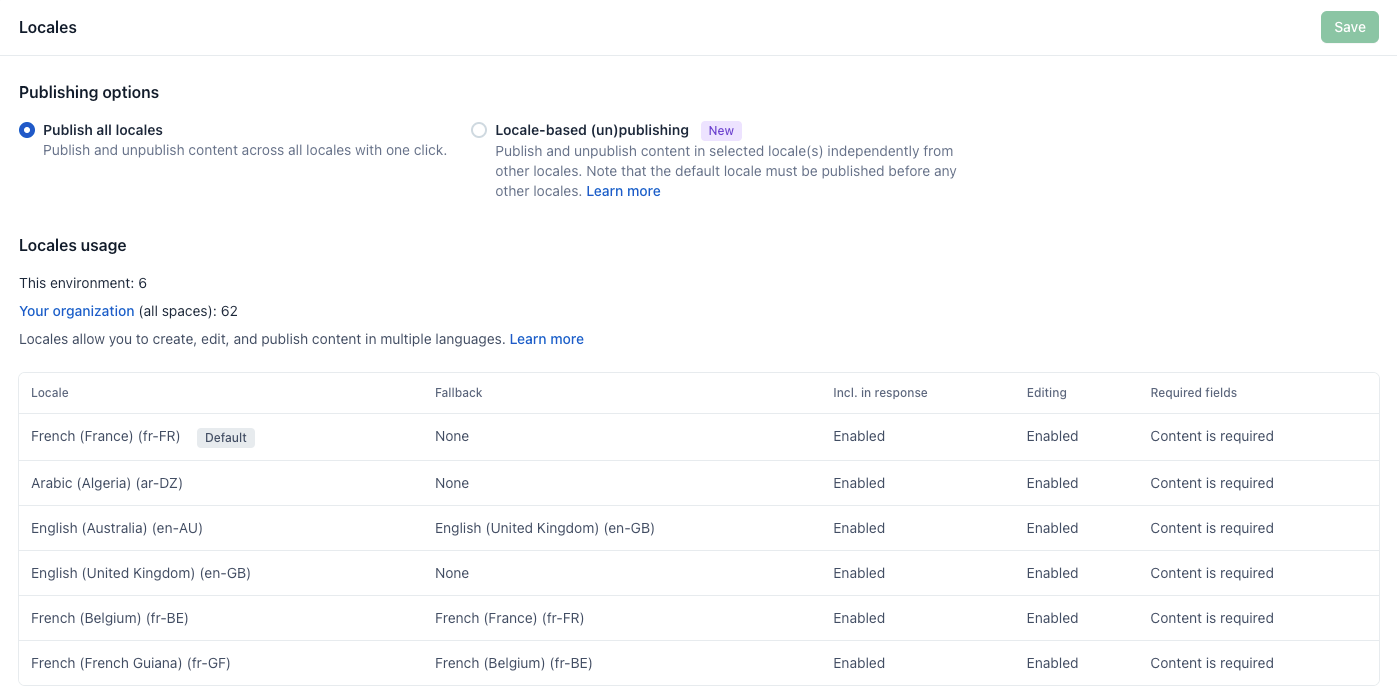Select the radio button next to Publish all locales
The height and width of the screenshot is (695, 1397).
(25, 130)
